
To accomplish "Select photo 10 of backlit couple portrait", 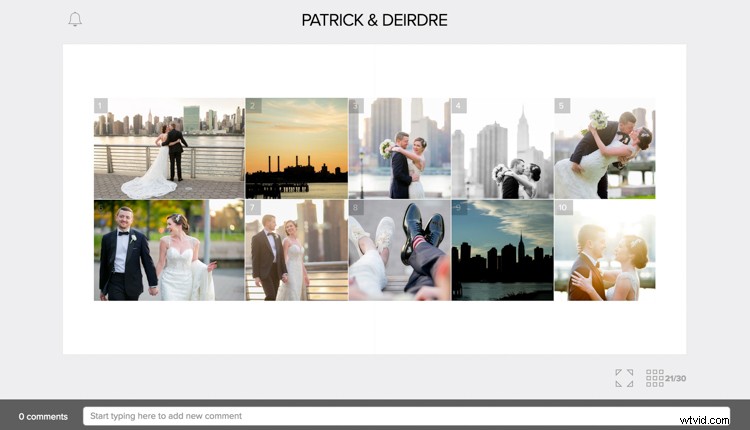I will 605,250.
